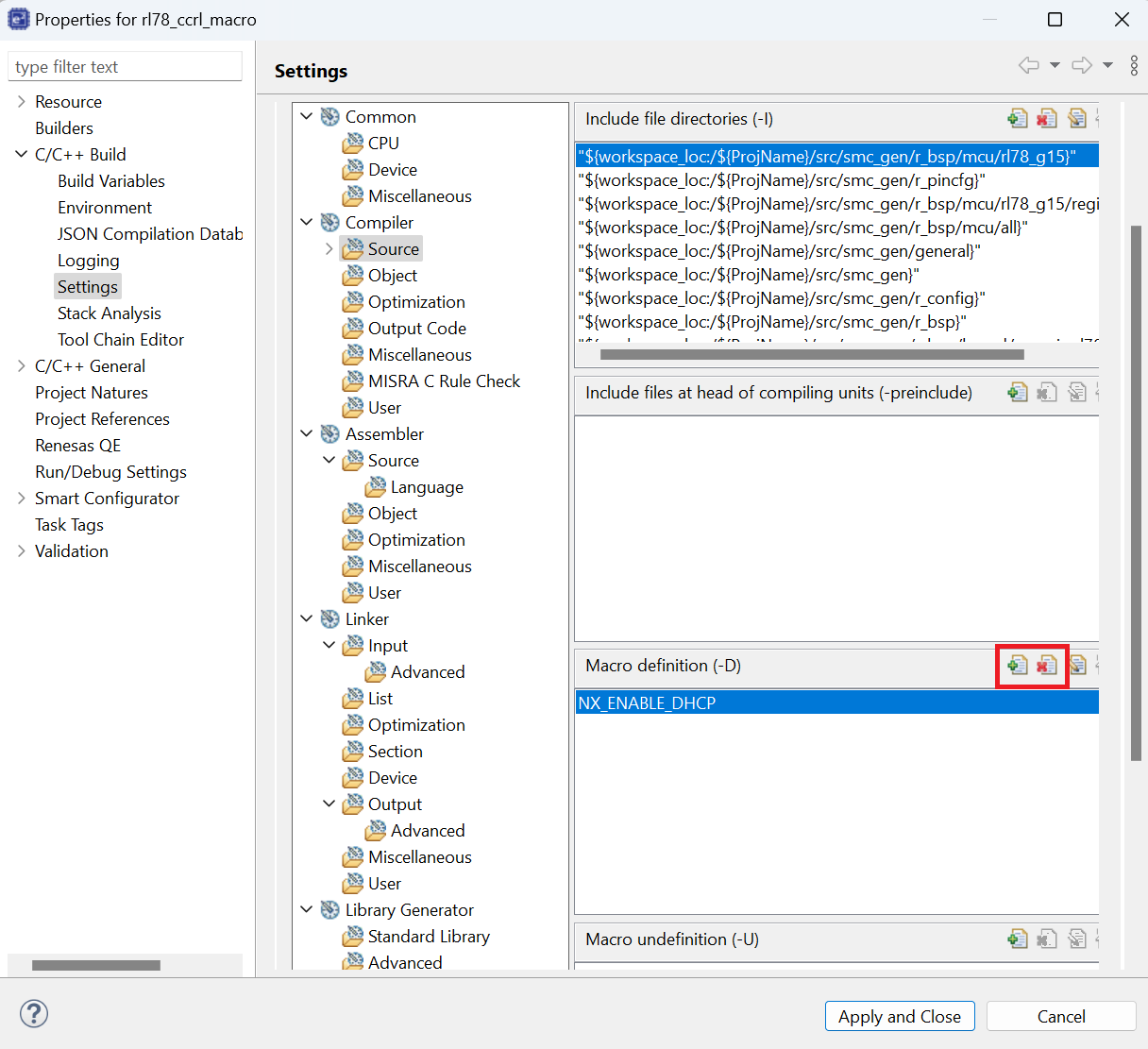Select Linker Device settings

pyautogui.click(x=393, y=778)
